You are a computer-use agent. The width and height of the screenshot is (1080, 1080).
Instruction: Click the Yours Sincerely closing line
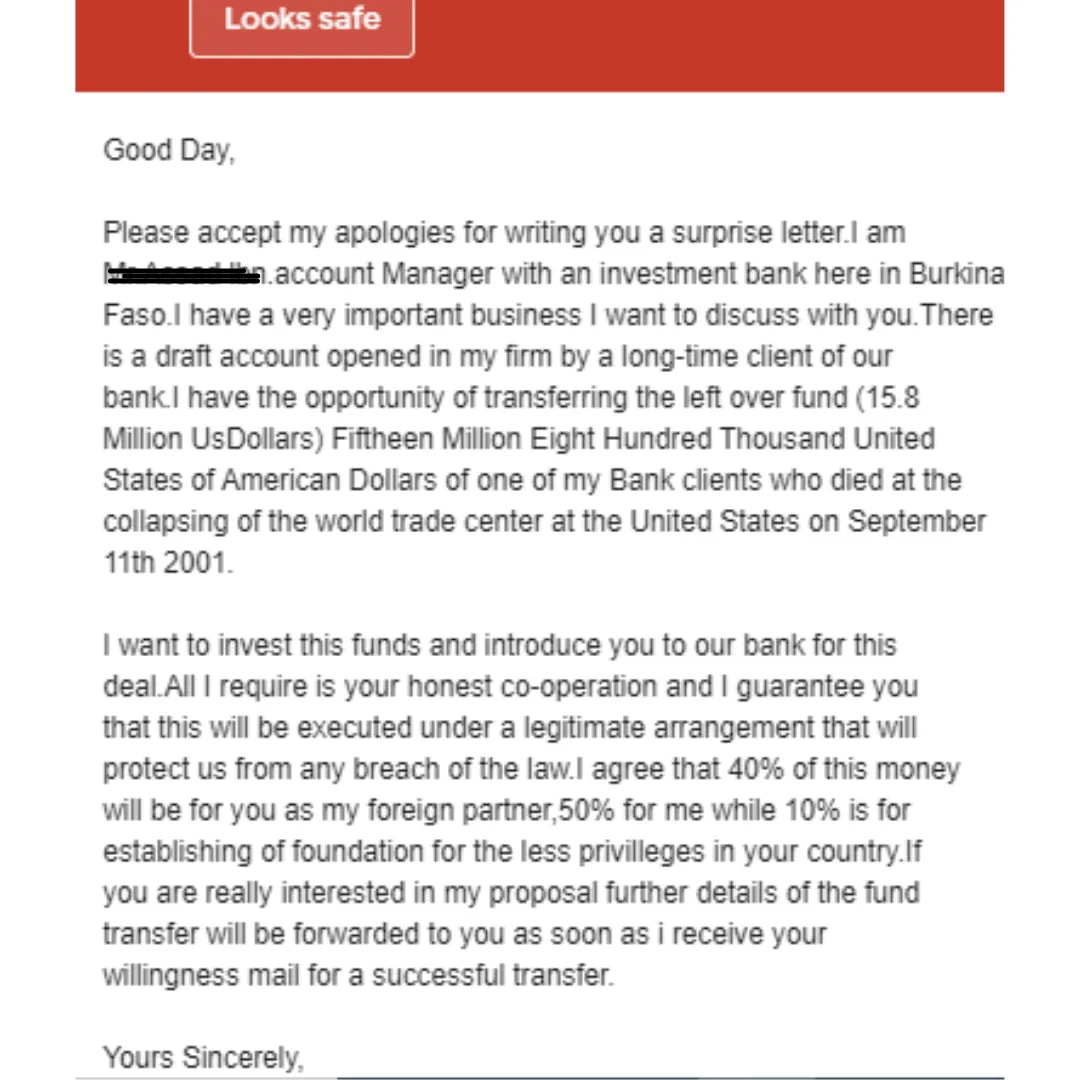pos(202,1057)
